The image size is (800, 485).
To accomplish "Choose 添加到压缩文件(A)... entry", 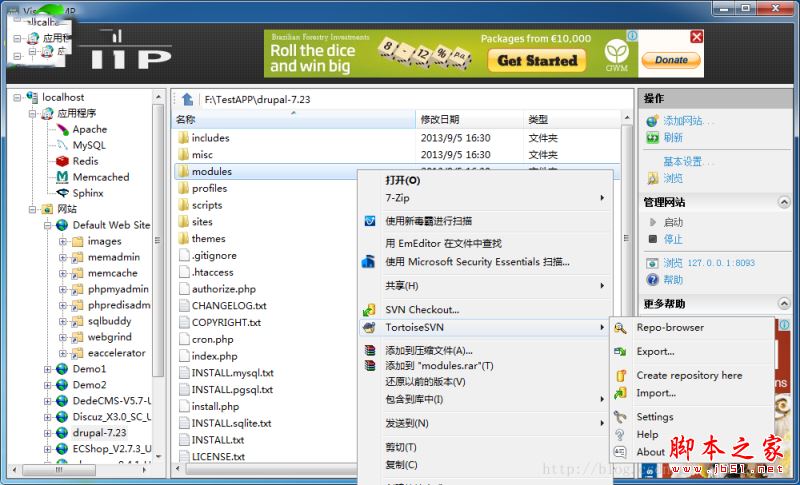I will tap(486, 350).
